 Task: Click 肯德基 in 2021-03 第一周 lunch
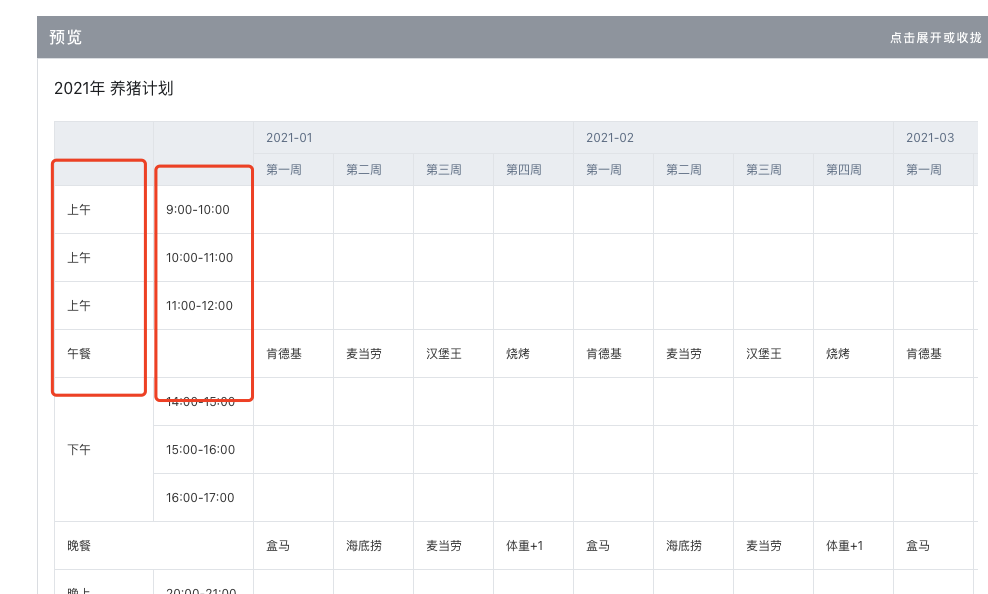(924, 354)
